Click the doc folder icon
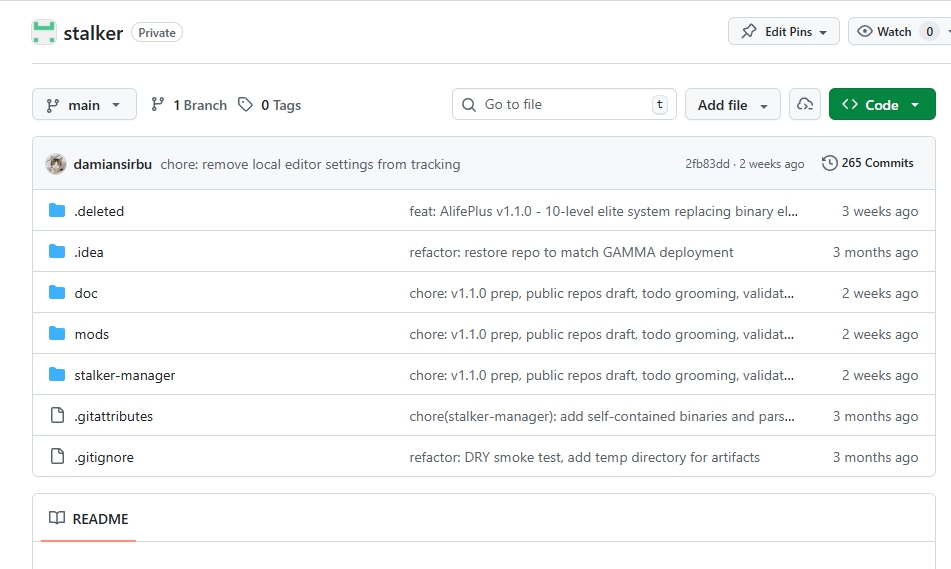Screen dimensions: 951x569 (x=57, y=292)
